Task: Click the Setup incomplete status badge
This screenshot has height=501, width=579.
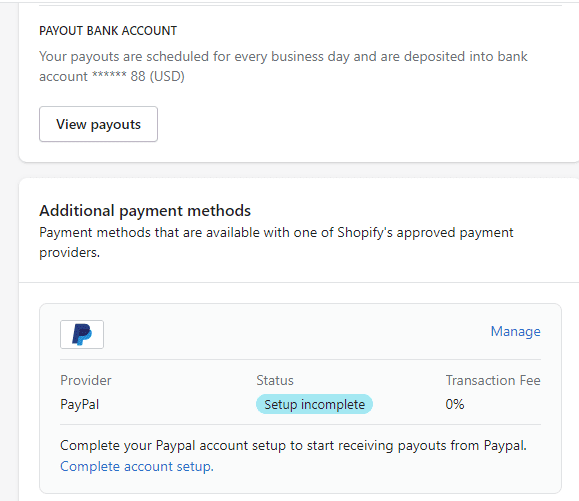Action: point(314,404)
